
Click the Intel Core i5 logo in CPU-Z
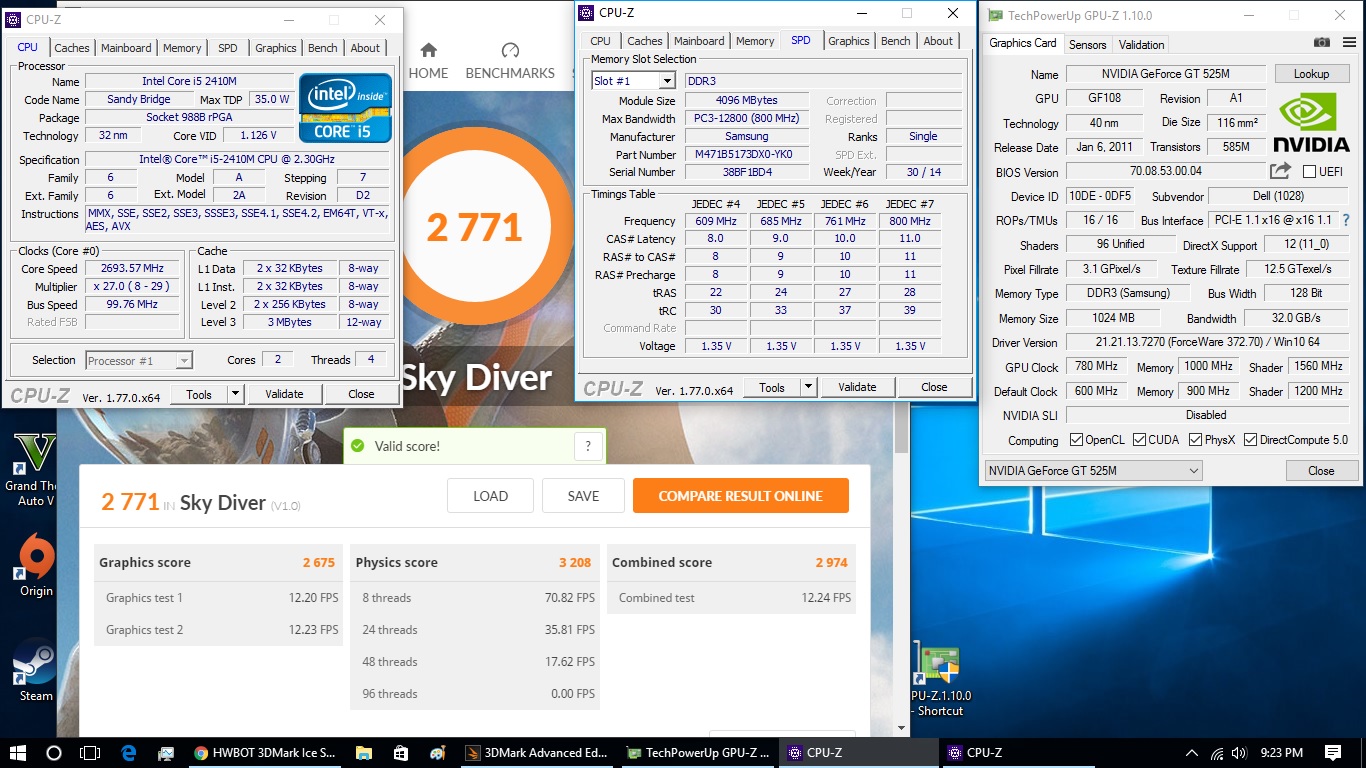[x=346, y=108]
